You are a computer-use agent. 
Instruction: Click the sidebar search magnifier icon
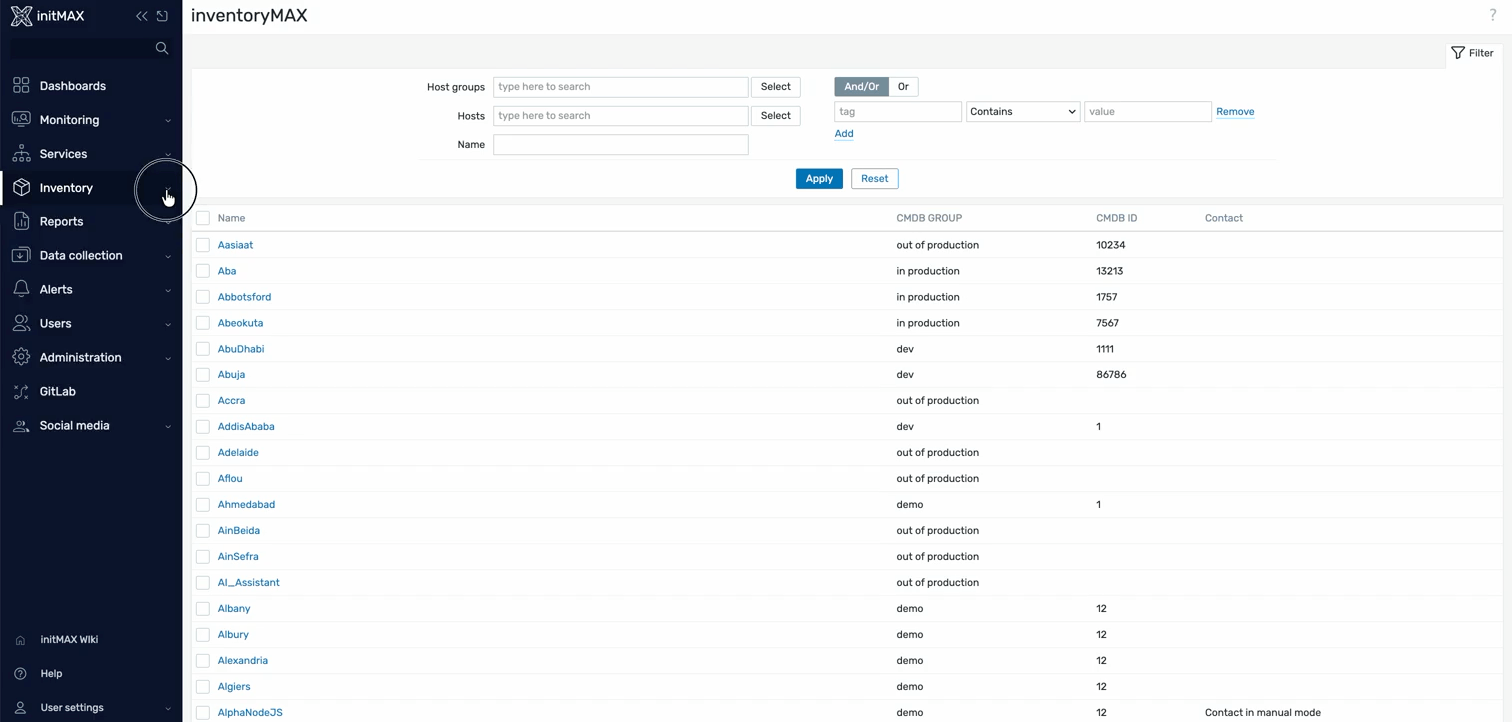[x=162, y=48]
